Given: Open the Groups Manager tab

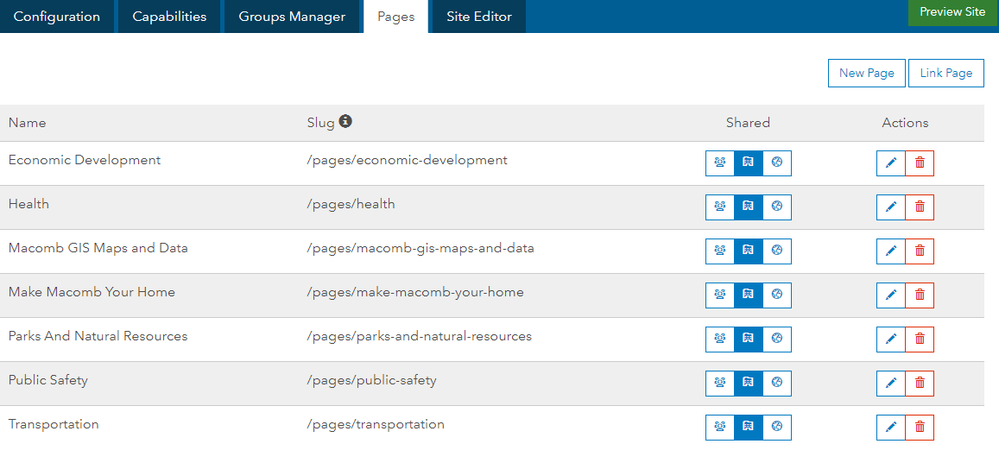Looking at the screenshot, I should pos(292,17).
